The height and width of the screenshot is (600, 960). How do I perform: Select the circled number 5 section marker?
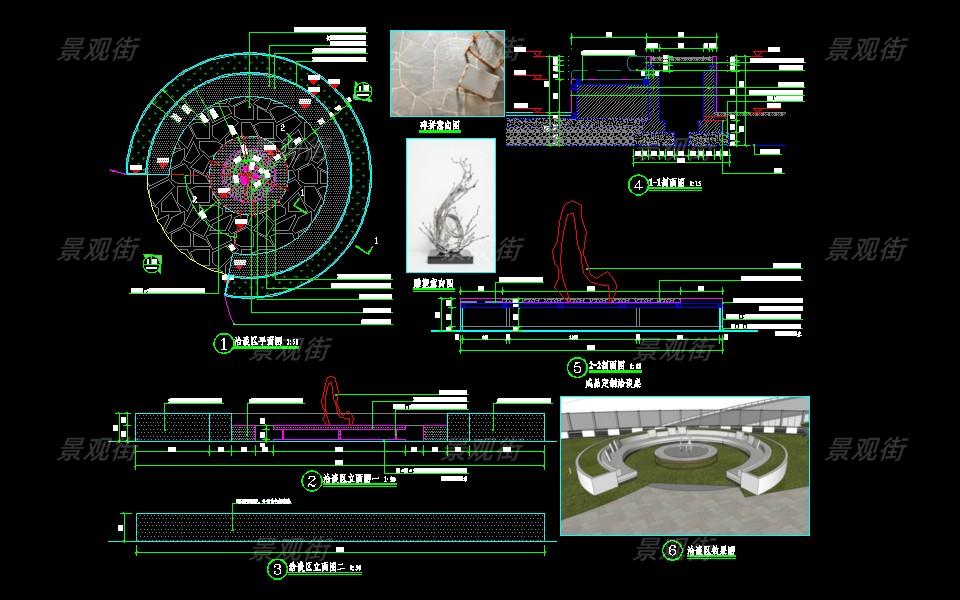click(x=577, y=367)
